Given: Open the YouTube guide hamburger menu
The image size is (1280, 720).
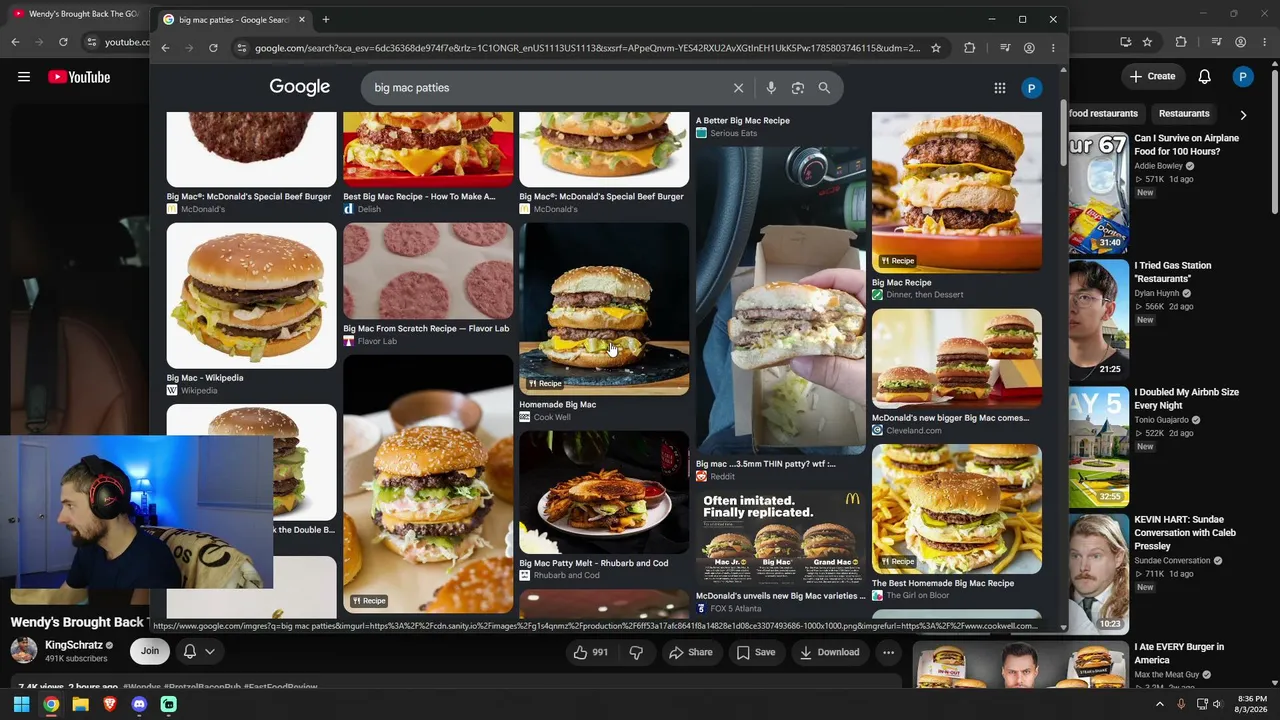Looking at the screenshot, I should pyautogui.click(x=24, y=77).
